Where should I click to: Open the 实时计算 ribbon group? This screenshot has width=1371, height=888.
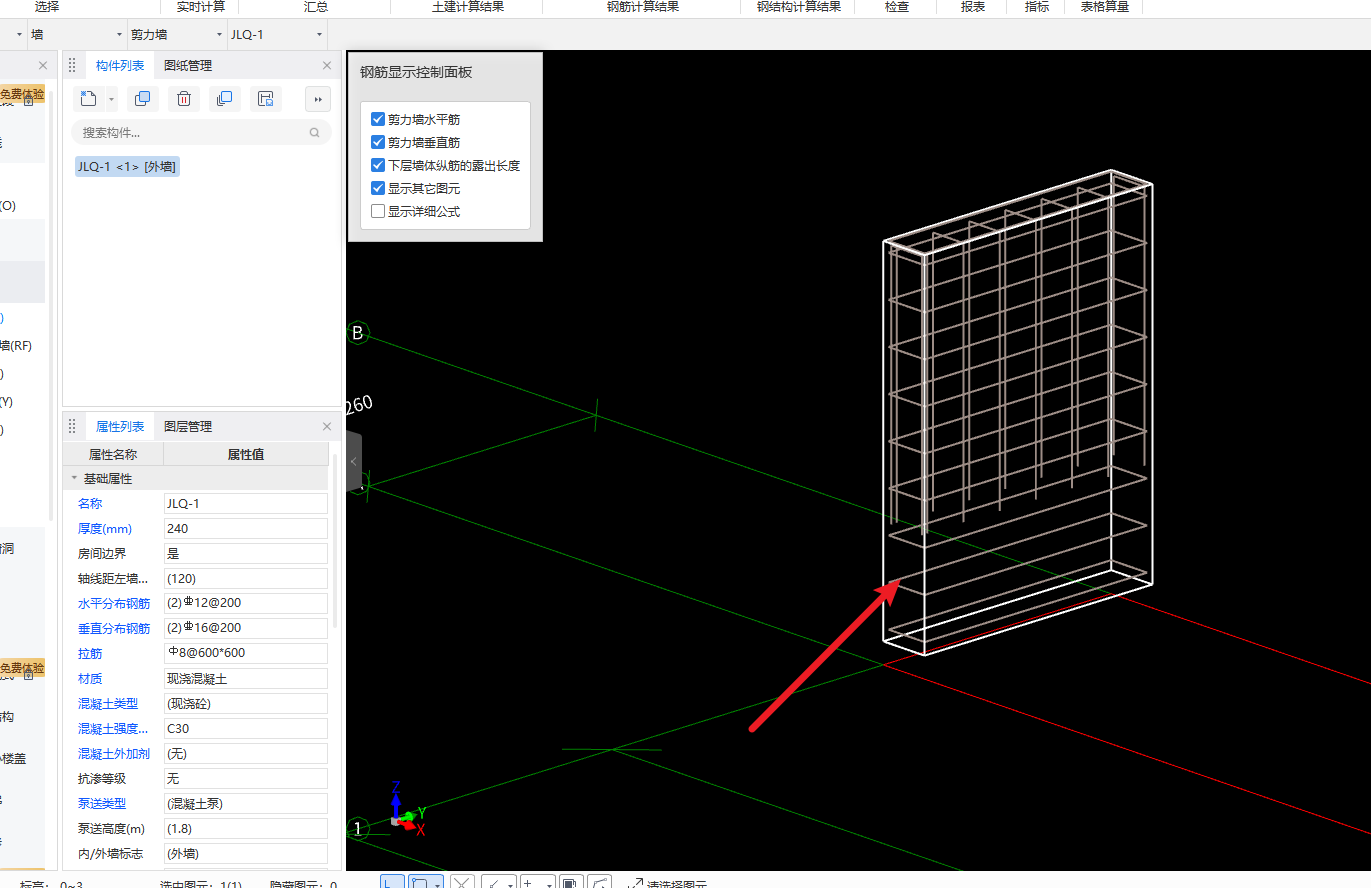[x=201, y=7]
